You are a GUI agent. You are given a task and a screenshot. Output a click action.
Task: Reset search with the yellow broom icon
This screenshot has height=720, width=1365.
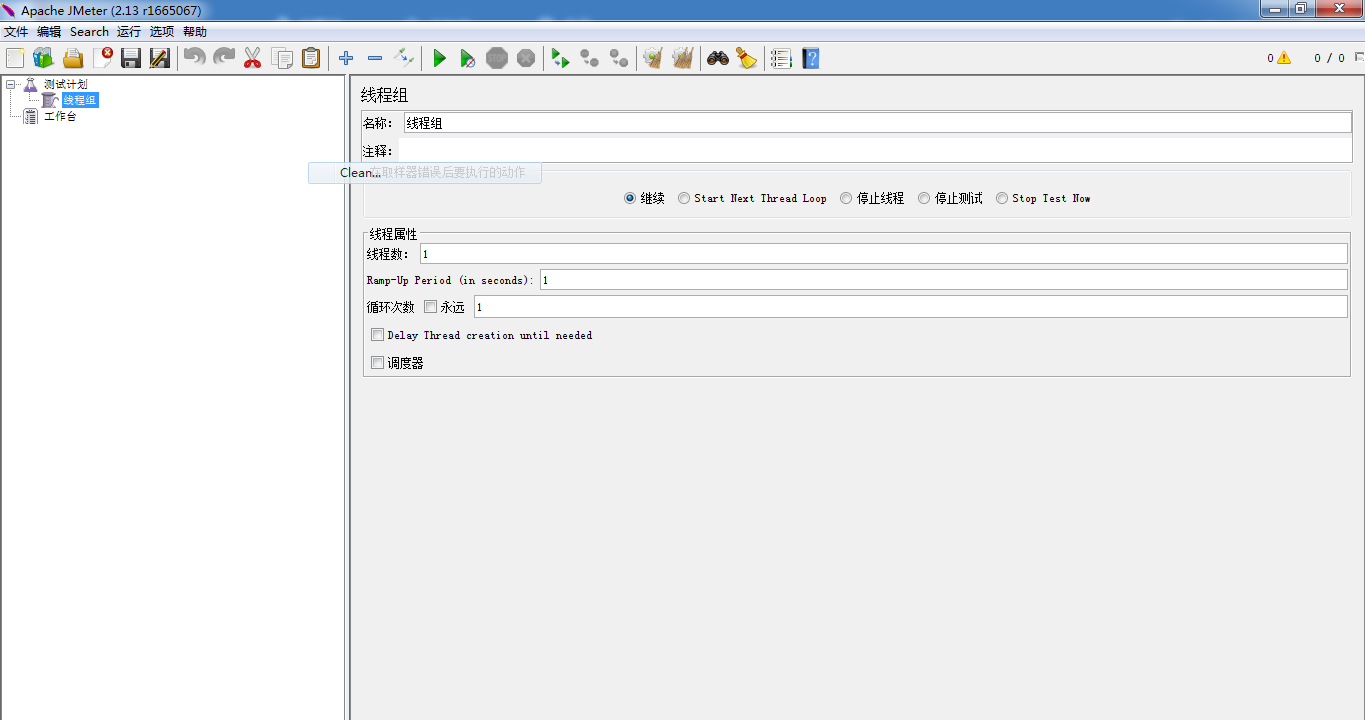(746, 58)
